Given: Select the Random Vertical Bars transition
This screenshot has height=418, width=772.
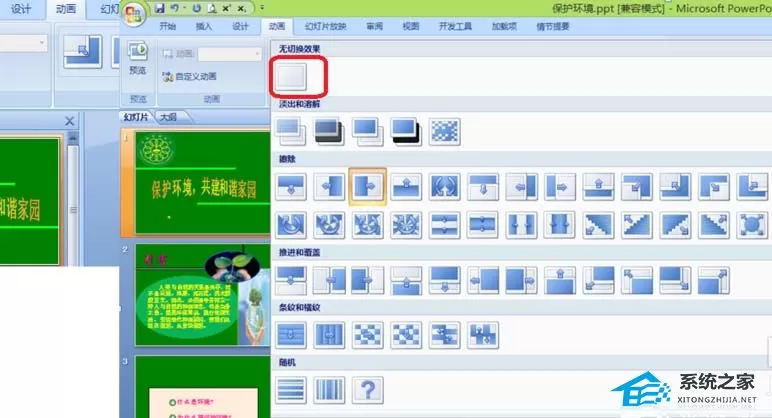Looking at the screenshot, I should point(329,390).
